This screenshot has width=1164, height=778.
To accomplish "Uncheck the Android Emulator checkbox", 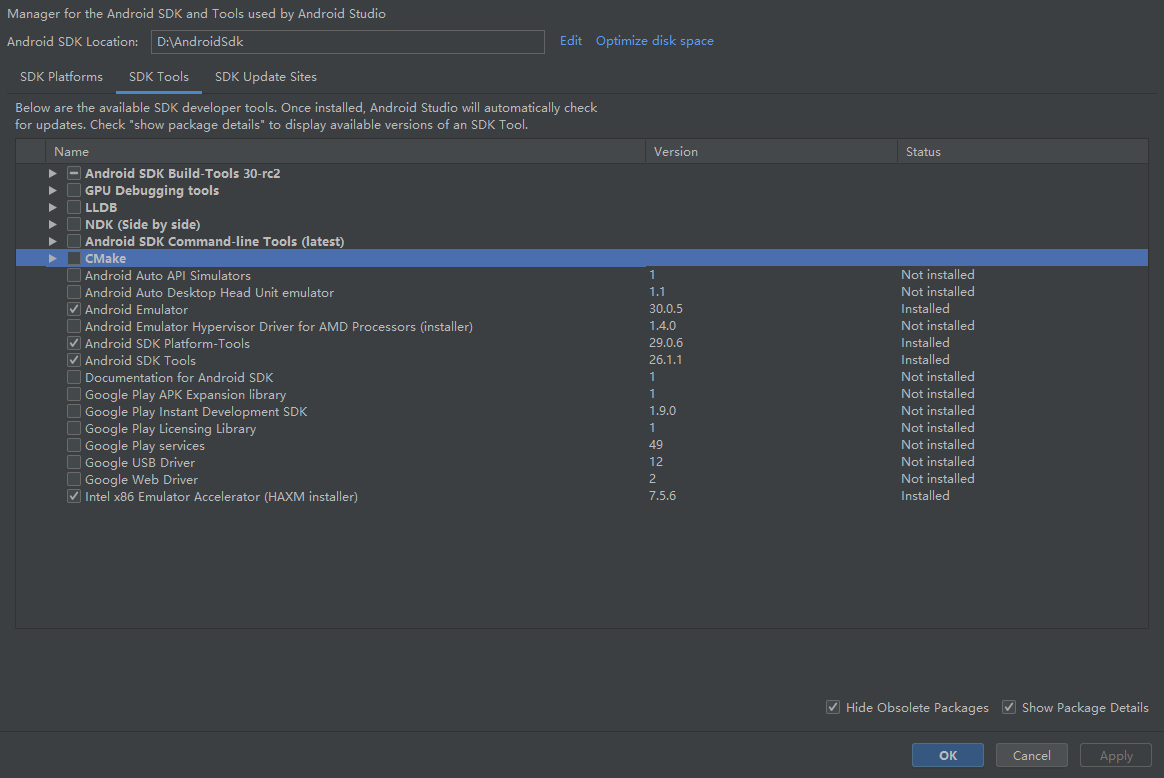I will point(73,310).
